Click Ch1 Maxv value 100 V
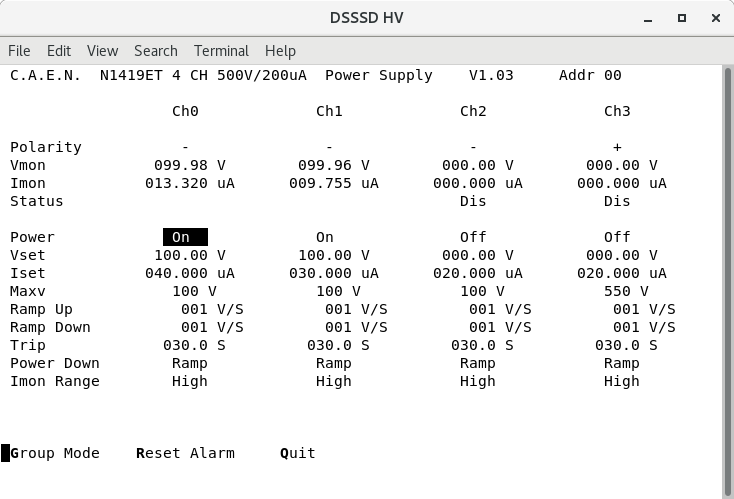 [x=338, y=291]
